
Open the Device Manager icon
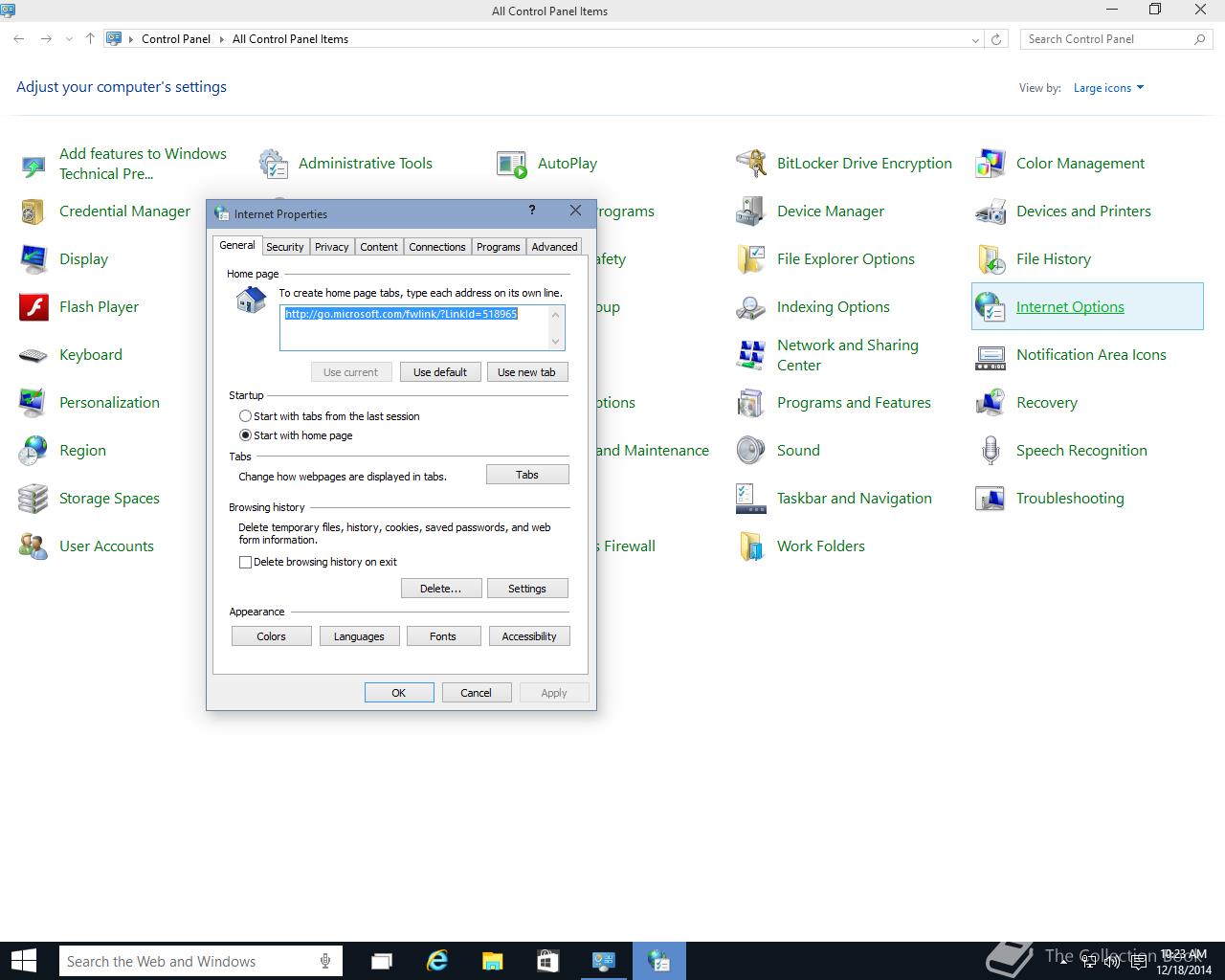click(751, 212)
